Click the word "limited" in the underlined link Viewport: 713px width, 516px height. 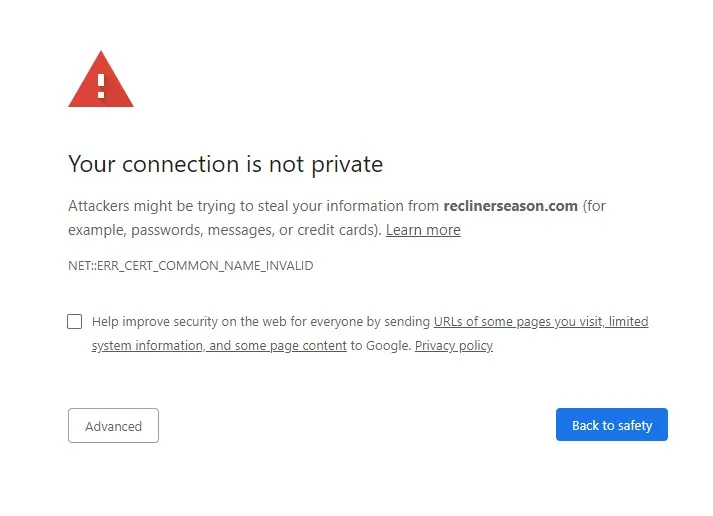[x=628, y=321]
